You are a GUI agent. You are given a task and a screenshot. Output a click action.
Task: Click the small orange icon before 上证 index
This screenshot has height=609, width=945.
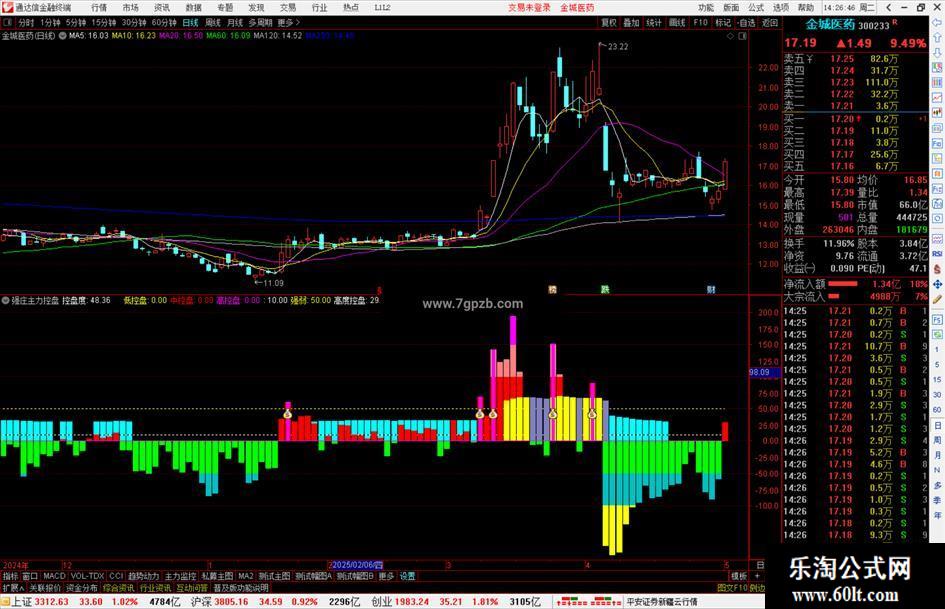click(x=5, y=602)
